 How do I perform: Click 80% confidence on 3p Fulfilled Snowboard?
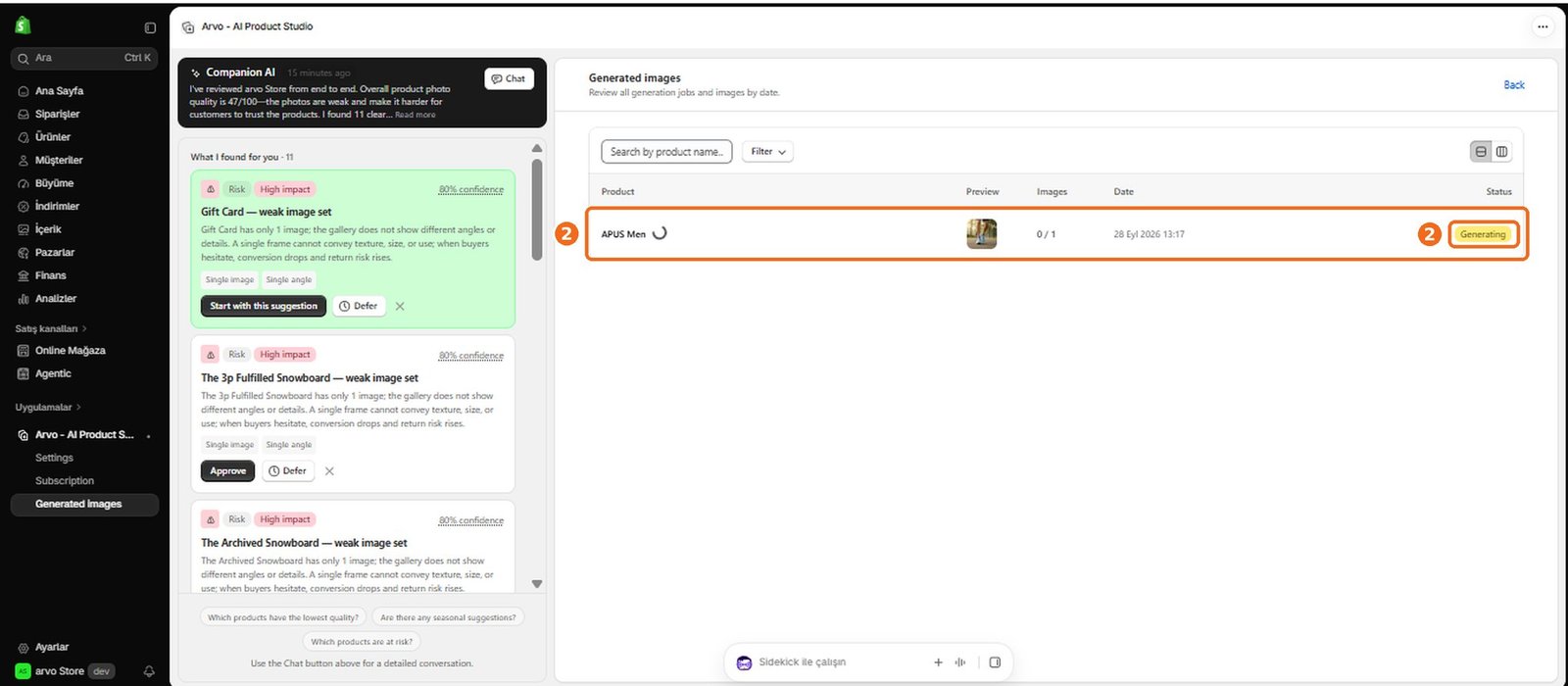(x=471, y=356)
